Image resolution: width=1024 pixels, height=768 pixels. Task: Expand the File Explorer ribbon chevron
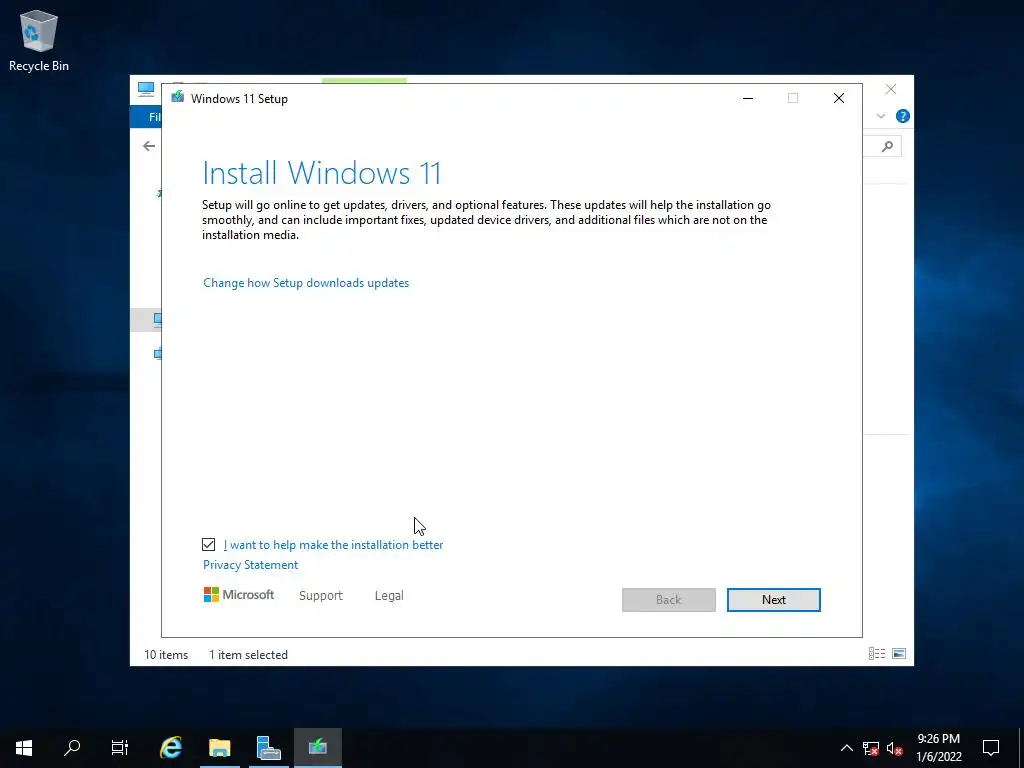(880, 116)
